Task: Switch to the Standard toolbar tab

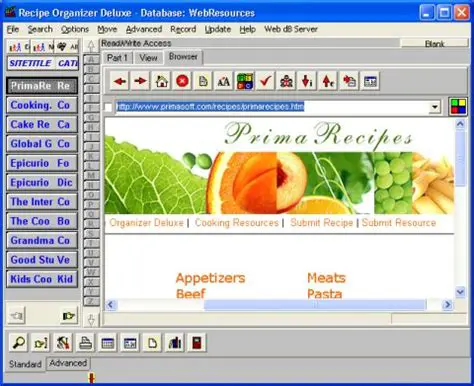Action: pyautogui.click(x=25, y=364)
